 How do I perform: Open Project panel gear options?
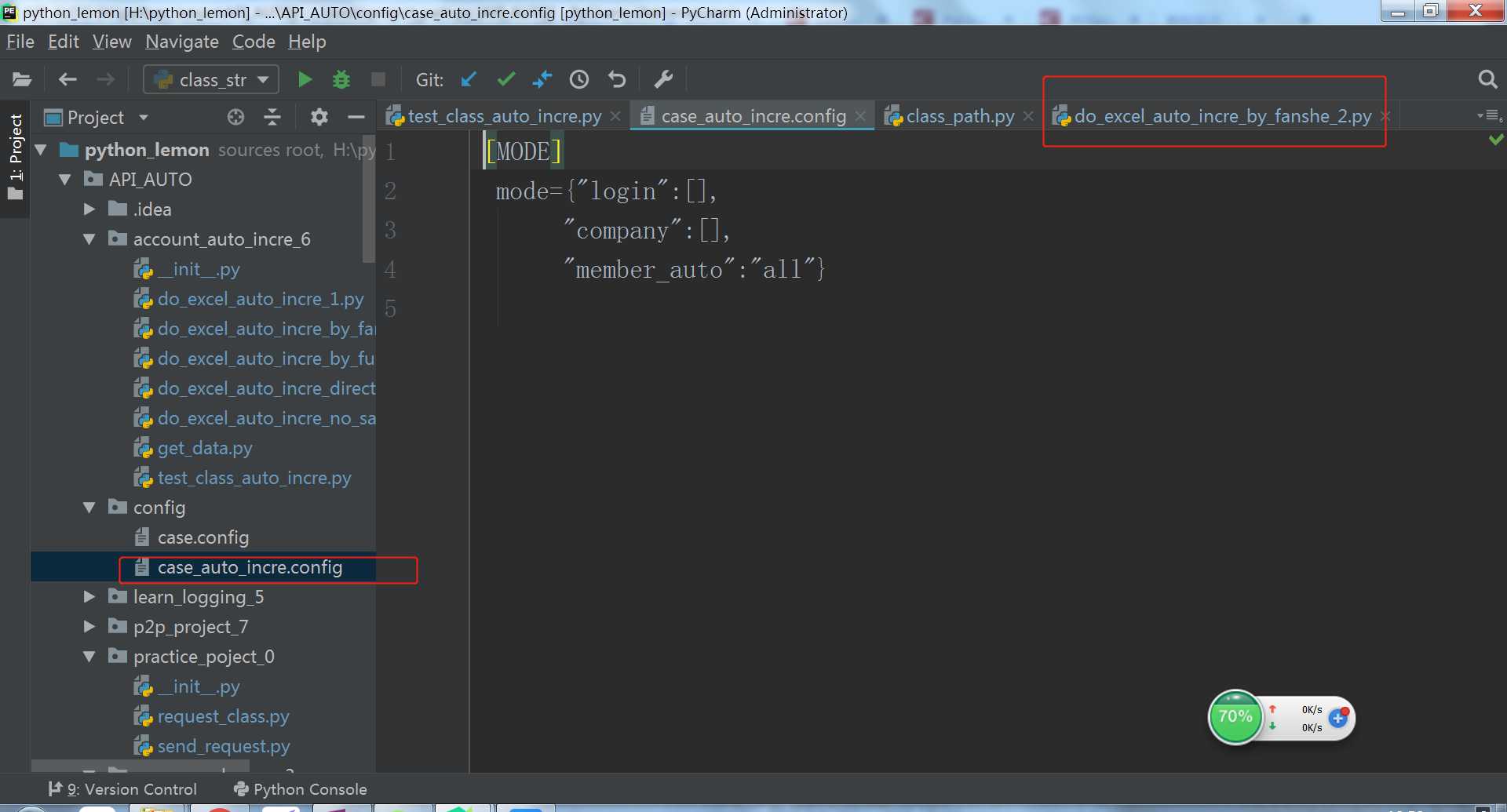[x=319, y=117]
